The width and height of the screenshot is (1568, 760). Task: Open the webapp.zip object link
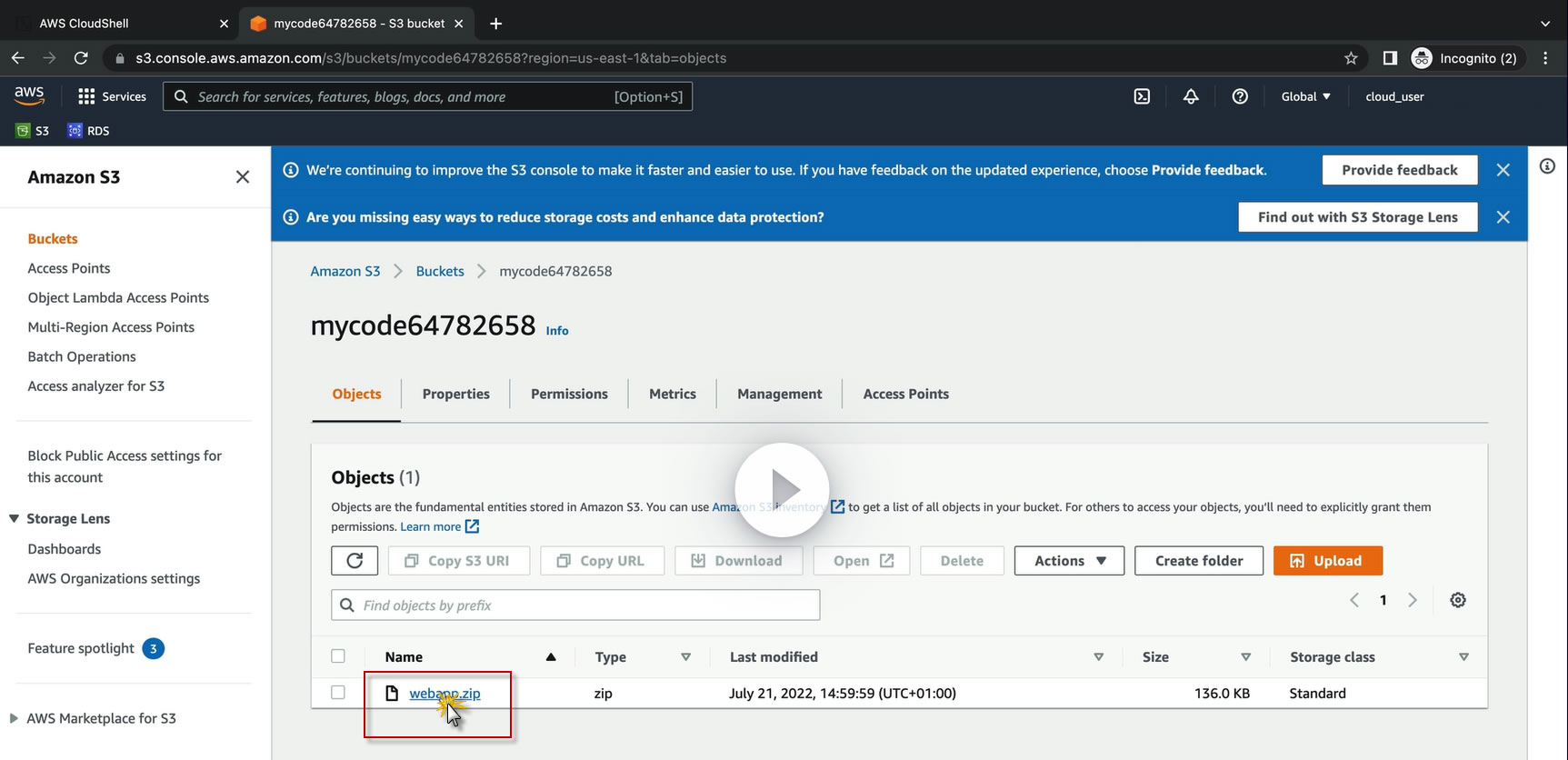tap(444, 693)
